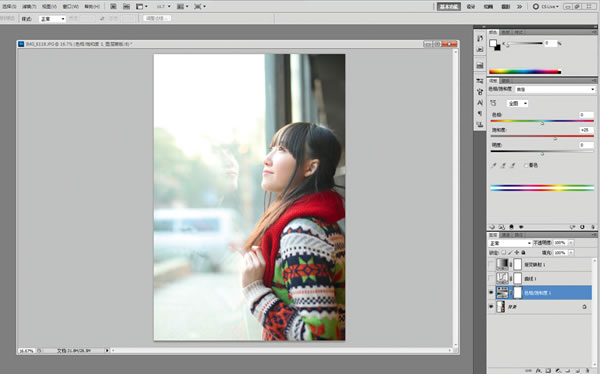Show the Curves 1 layer
The width and height of the screenshot is (600, 374).
[x=491, y=278]
